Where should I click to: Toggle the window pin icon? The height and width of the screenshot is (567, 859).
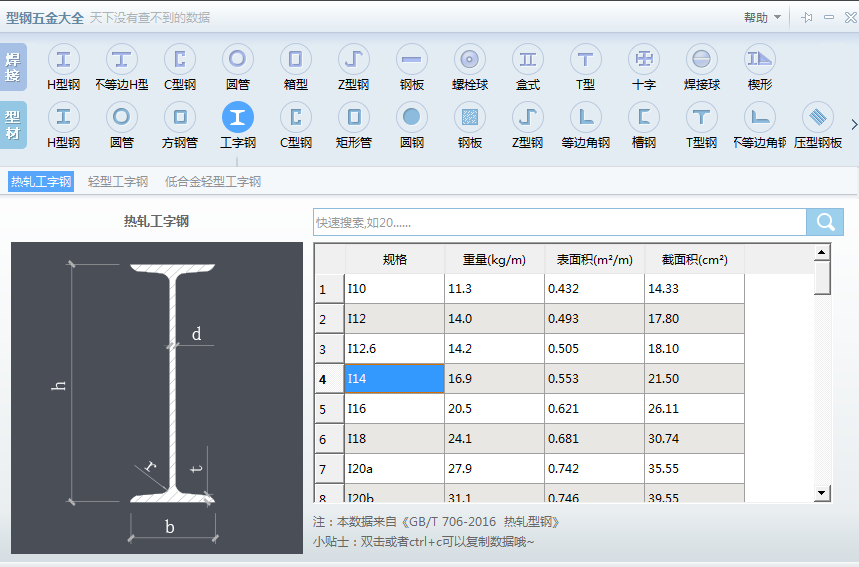807,17
